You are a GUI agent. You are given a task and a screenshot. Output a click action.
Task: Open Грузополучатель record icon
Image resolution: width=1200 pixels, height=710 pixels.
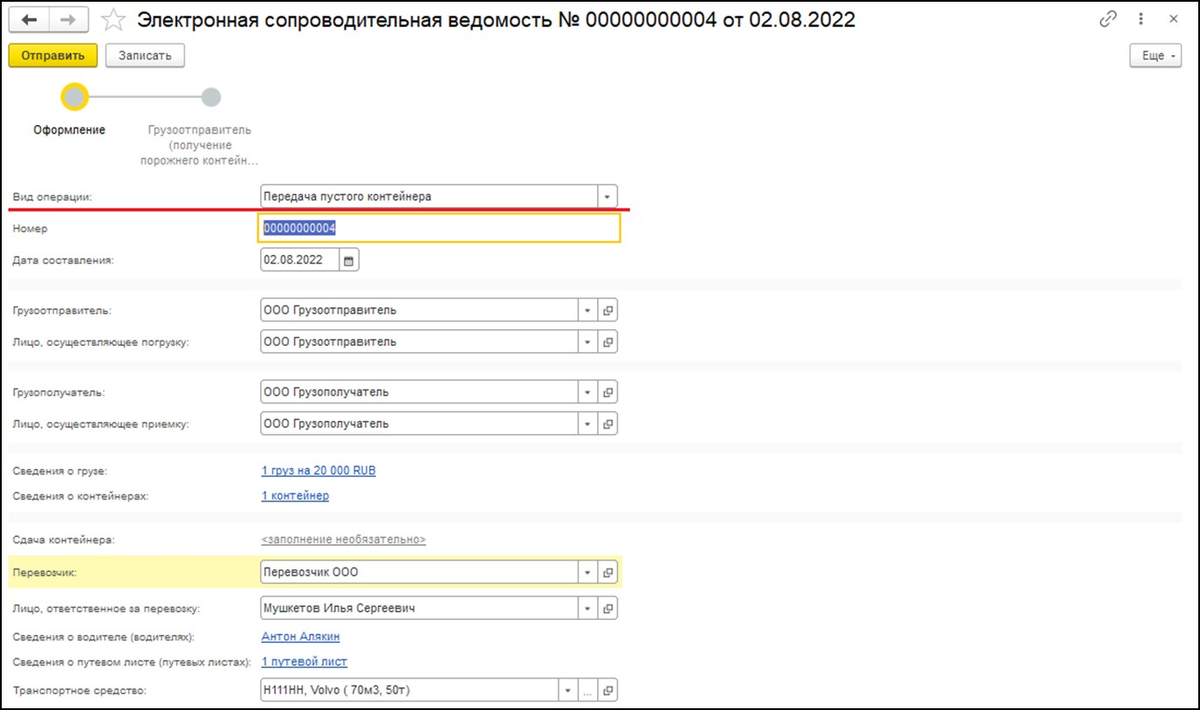(607, 392)
